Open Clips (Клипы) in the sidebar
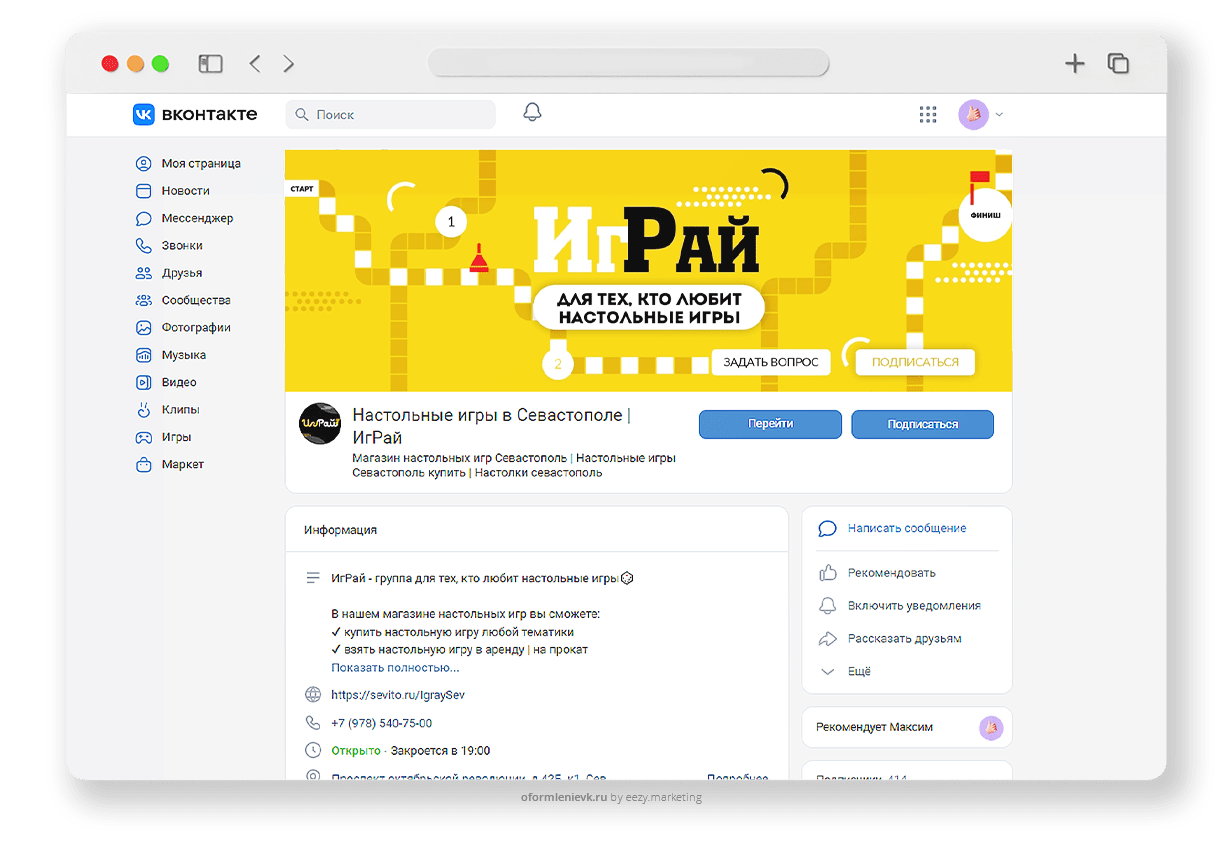Viewport: 1224px width, 846px height. pos(180,410)
